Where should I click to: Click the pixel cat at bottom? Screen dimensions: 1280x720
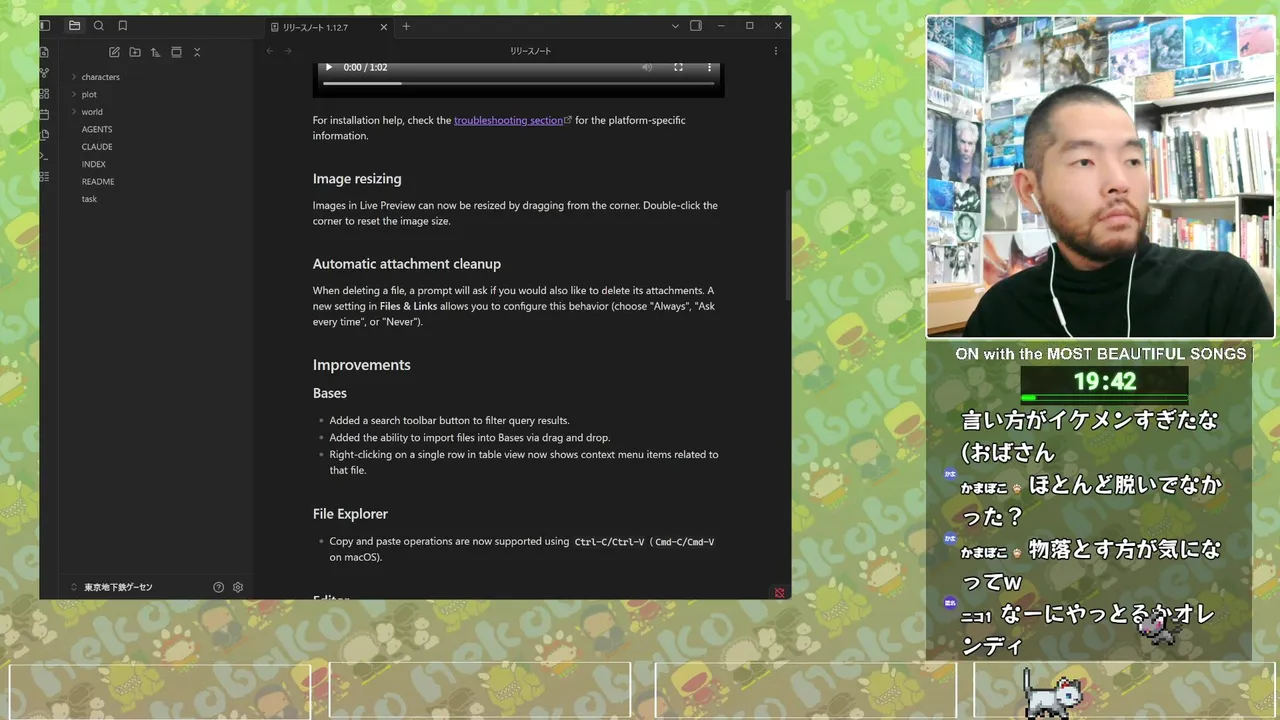coord(1051,694)
